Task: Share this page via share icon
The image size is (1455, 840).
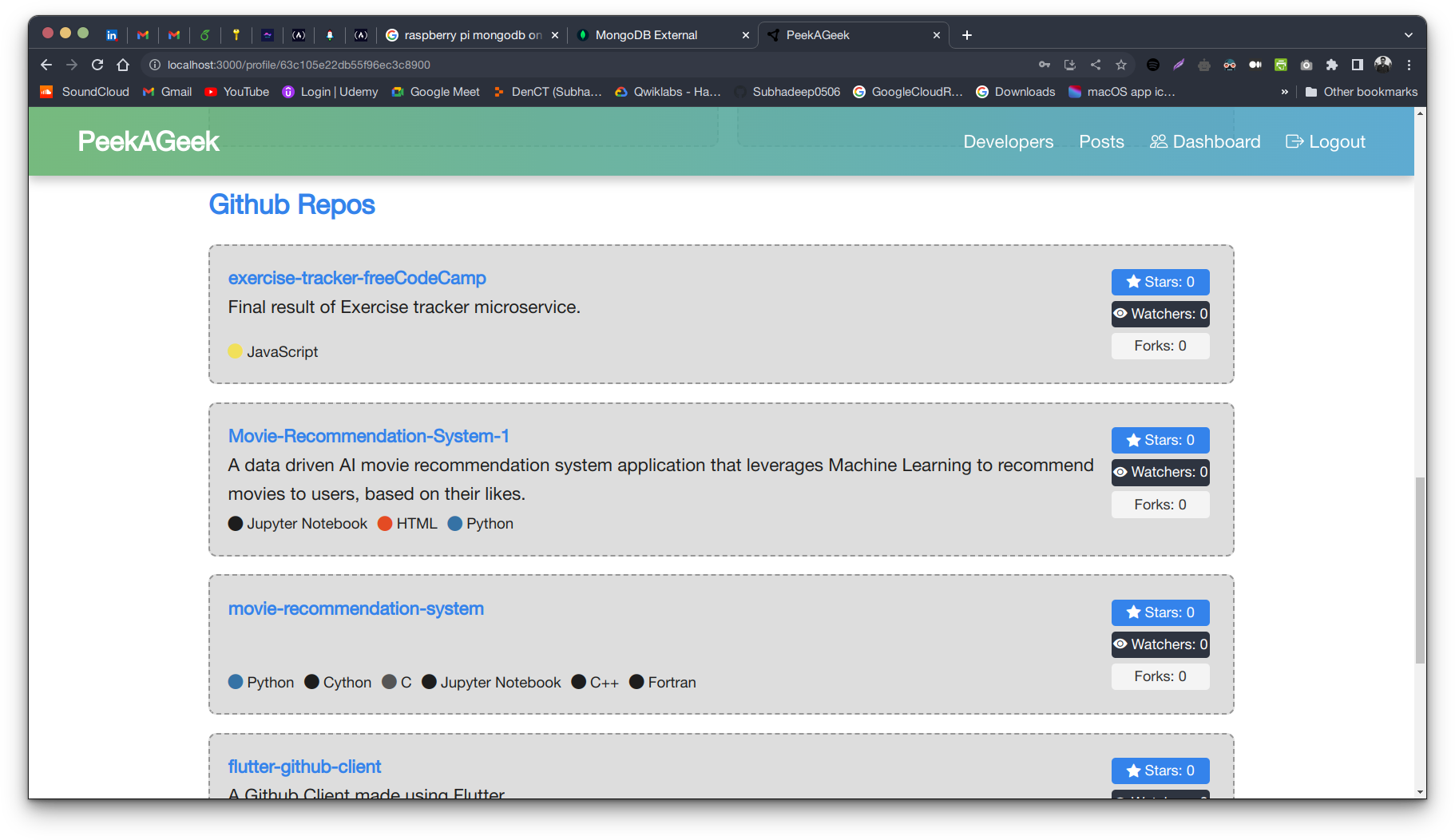Action: (x=1096, y=65)
